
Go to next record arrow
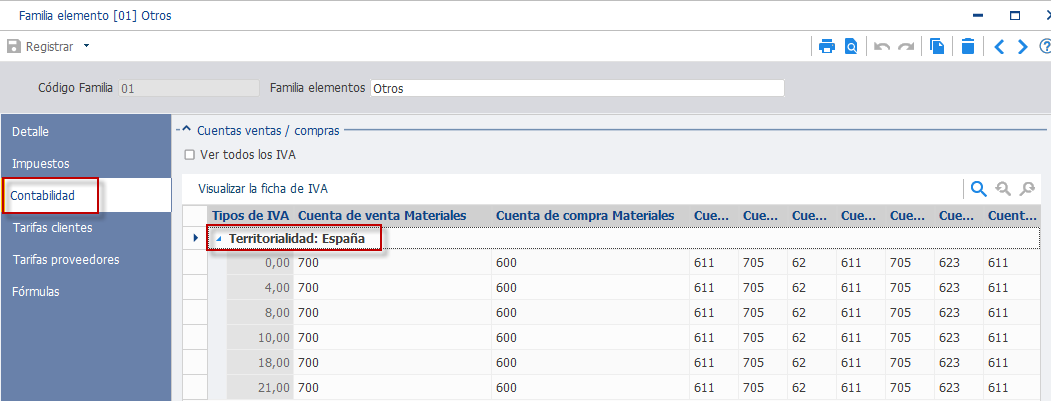click(1022, 47)
